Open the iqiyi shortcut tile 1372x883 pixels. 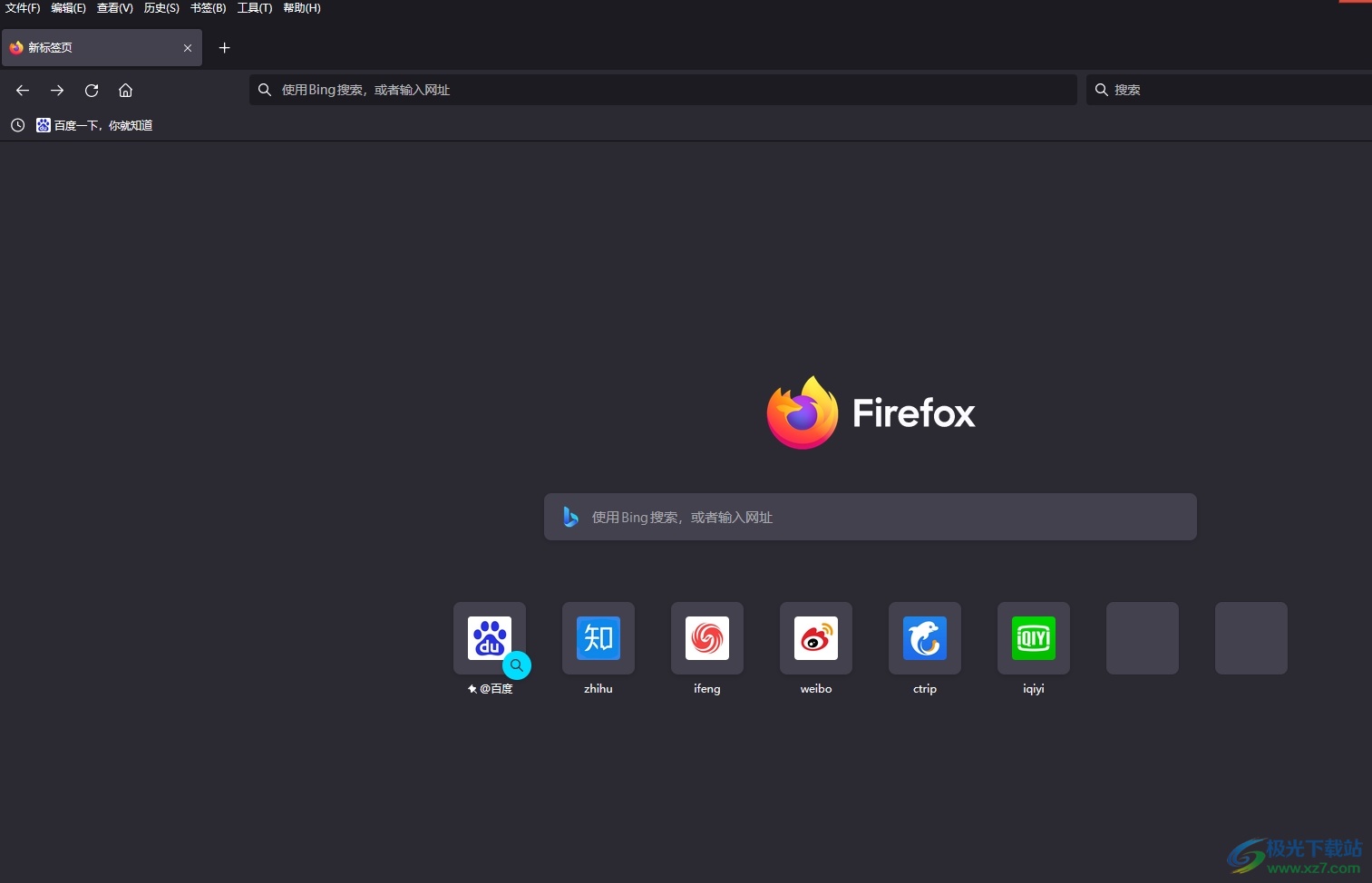click(1034, 638)
